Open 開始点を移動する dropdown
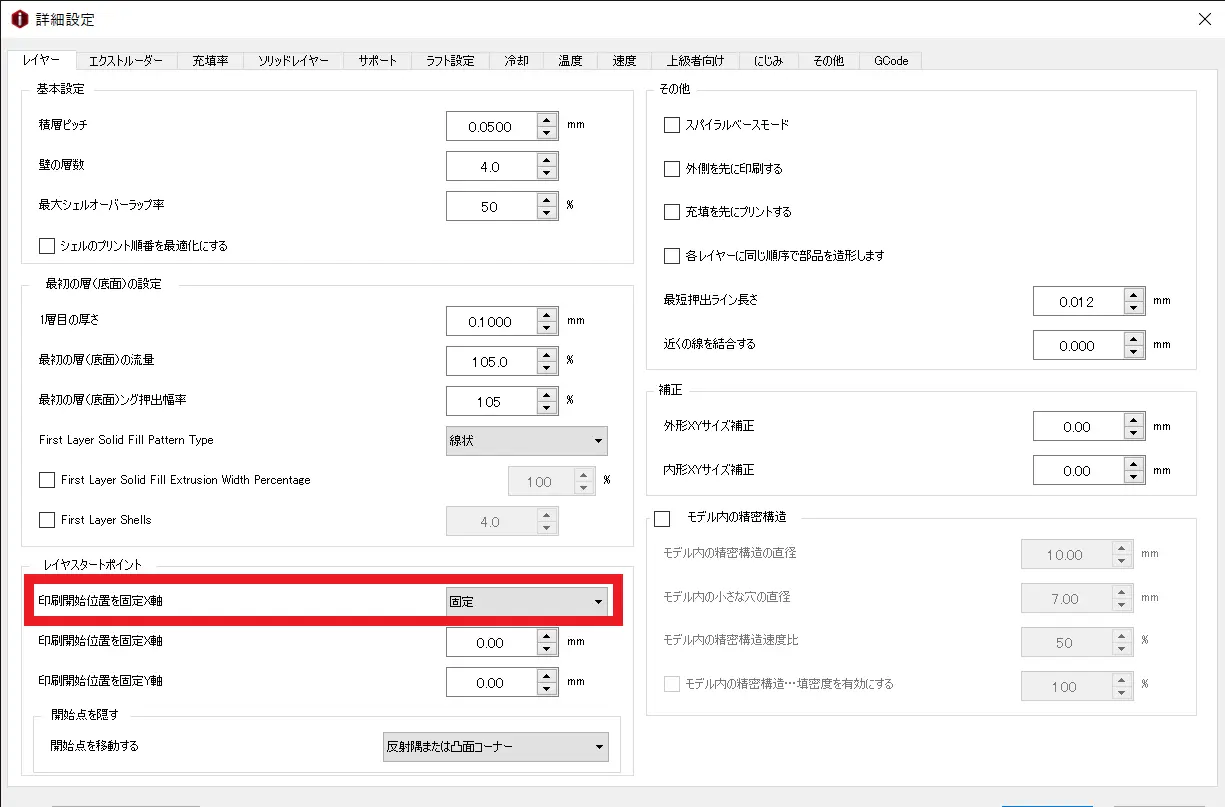Image resolution: width=1225 pixels, height=807 pixels. click(x=496, y=746)
